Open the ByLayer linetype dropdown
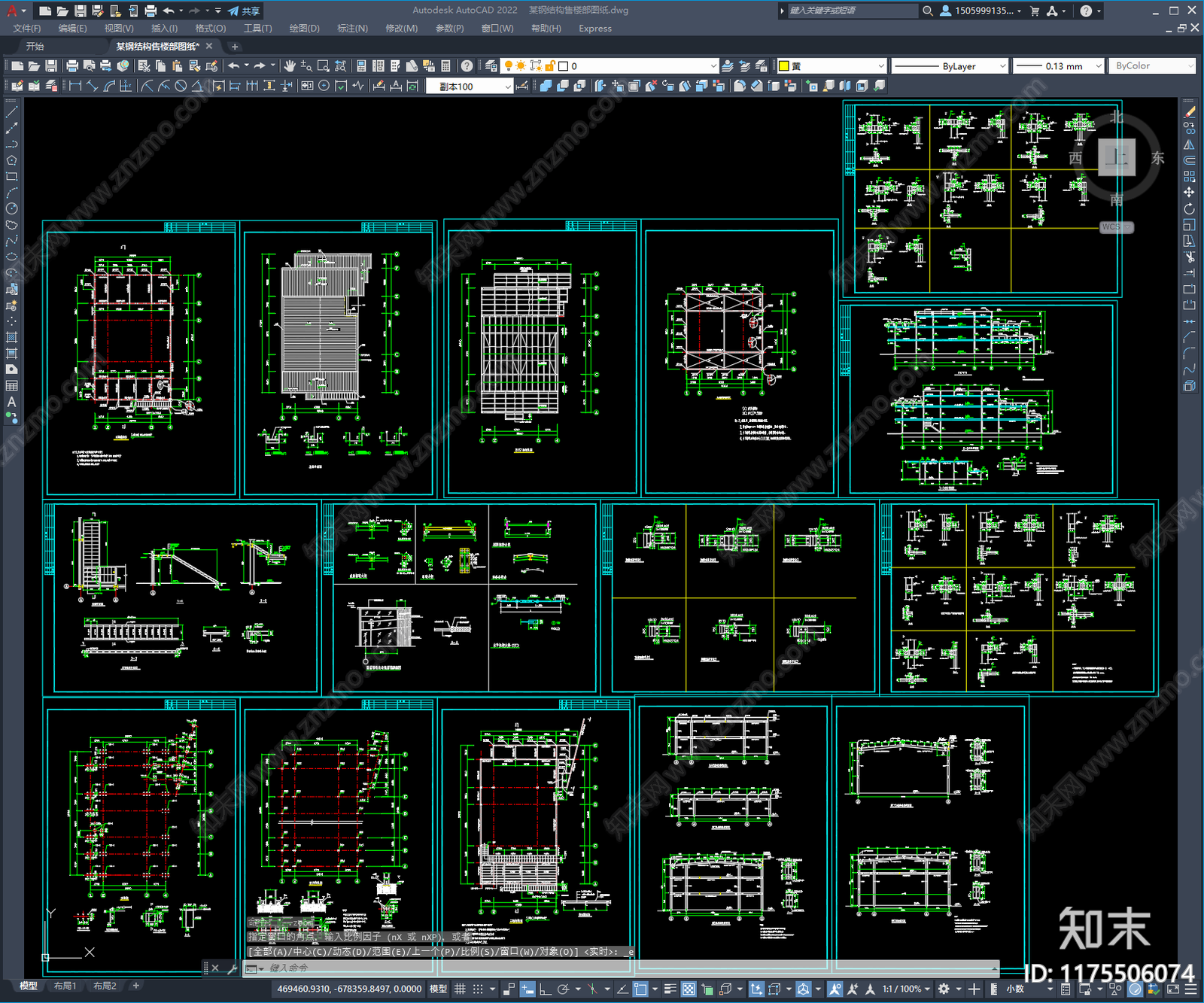The image size is (1204, 1003). [x=950, y=66]
